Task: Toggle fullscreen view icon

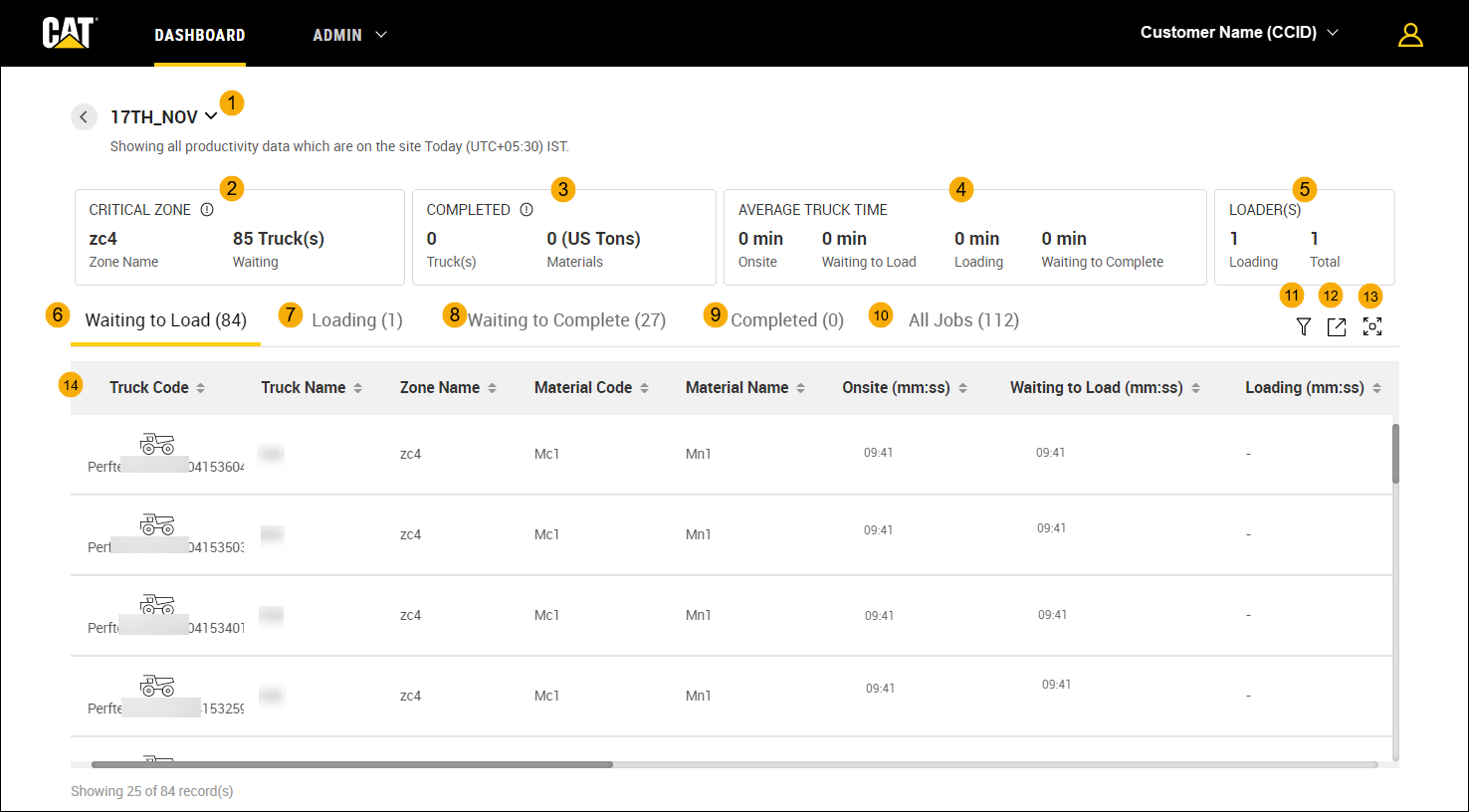Action: pos(1372,326)
